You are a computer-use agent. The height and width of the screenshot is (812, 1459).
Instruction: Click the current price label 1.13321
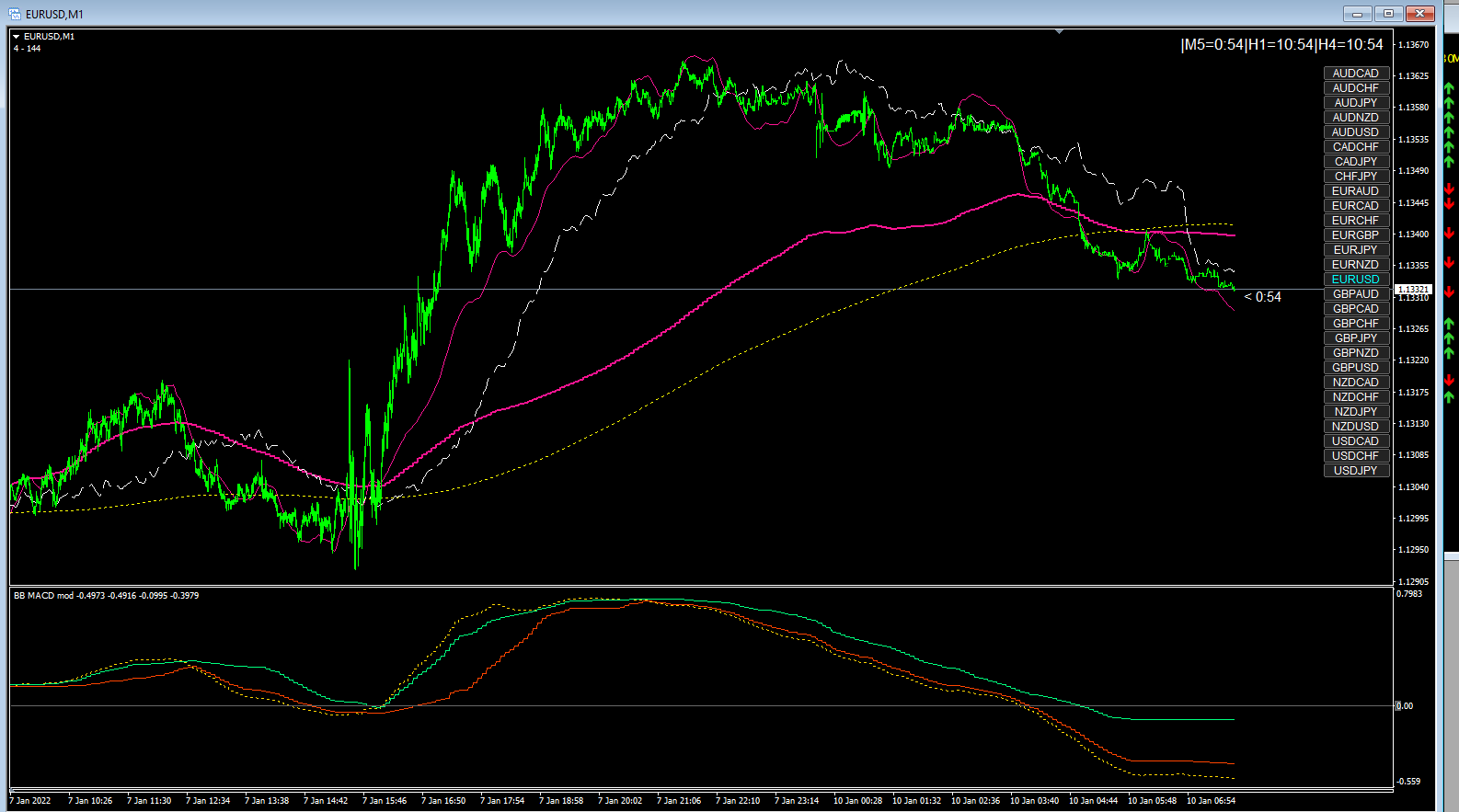pos(1413,290)
